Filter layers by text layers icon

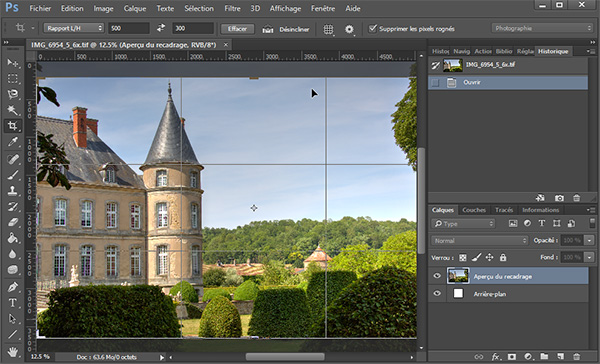click(x=542, y=224)
